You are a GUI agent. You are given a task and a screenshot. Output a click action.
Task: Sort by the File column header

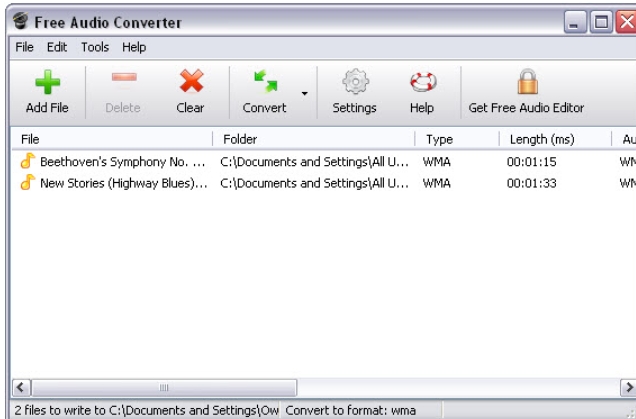point(112,139)
